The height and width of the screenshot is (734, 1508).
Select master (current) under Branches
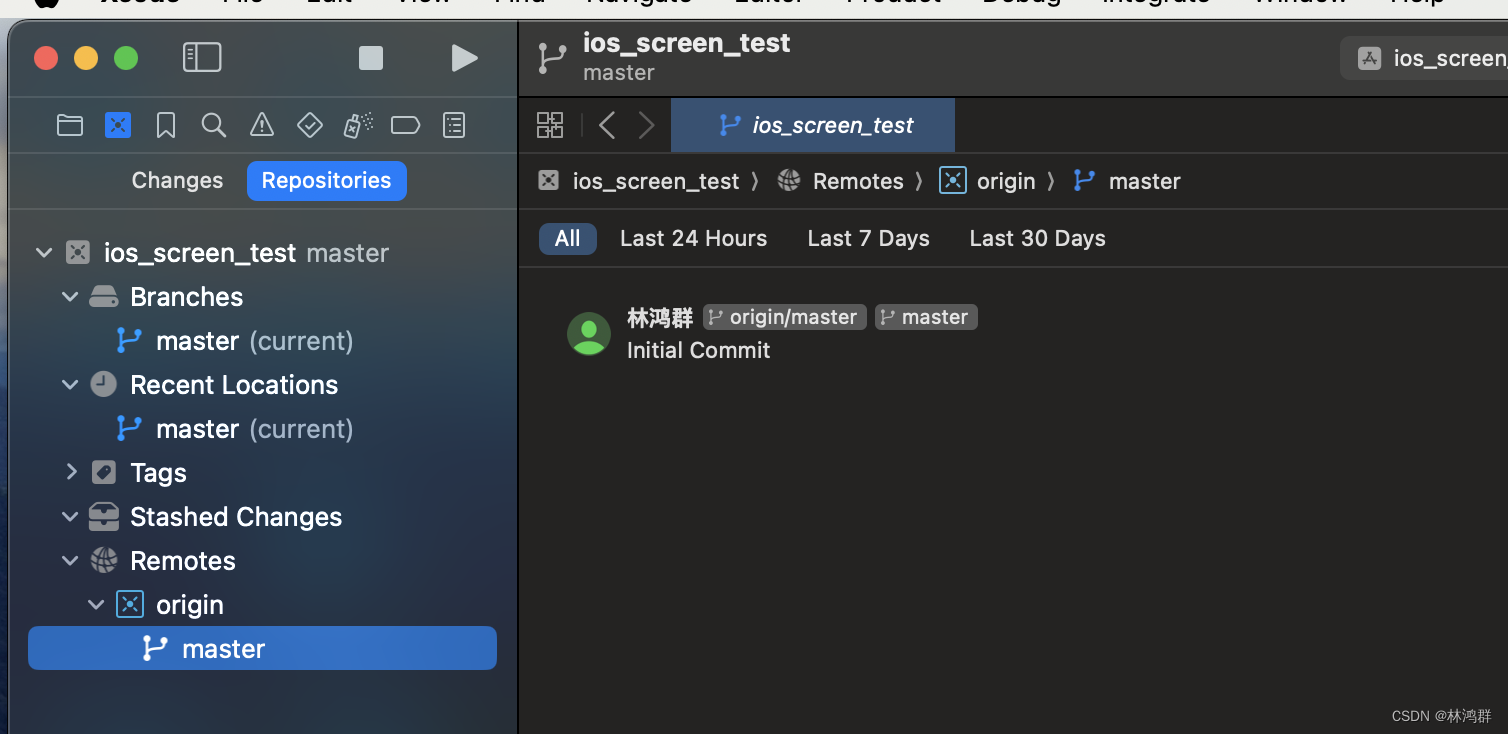[x=254, y=341]
